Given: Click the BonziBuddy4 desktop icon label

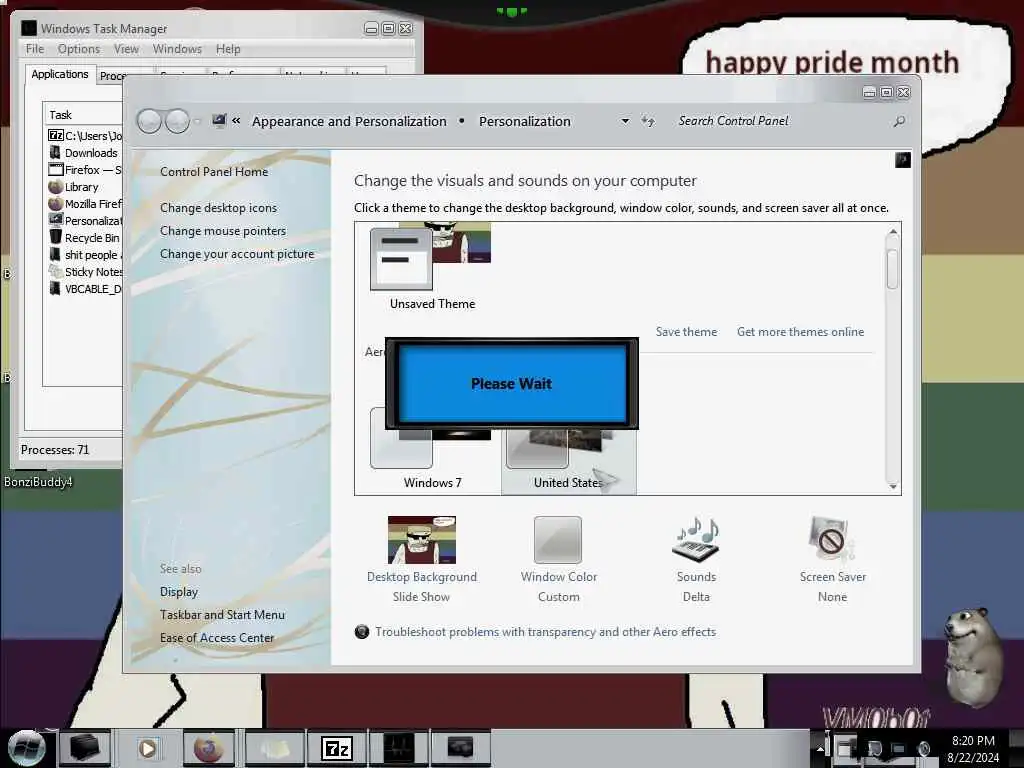Looking at the screenshot, I should point(38,482).
